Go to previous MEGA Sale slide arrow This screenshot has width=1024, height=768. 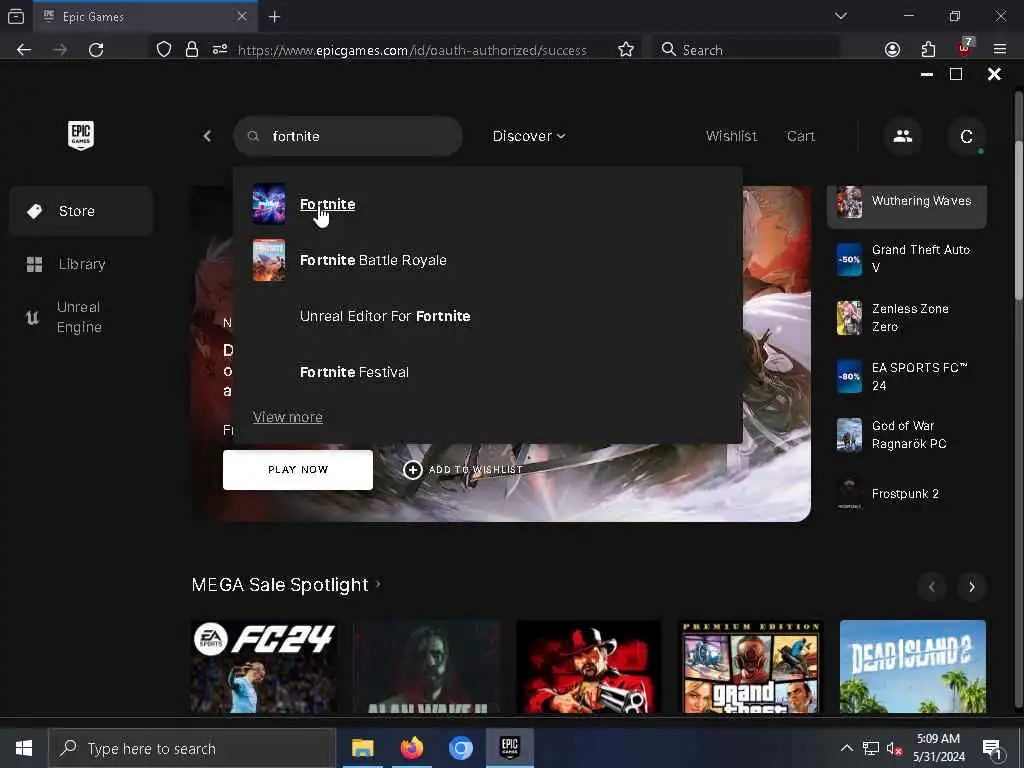932,586
